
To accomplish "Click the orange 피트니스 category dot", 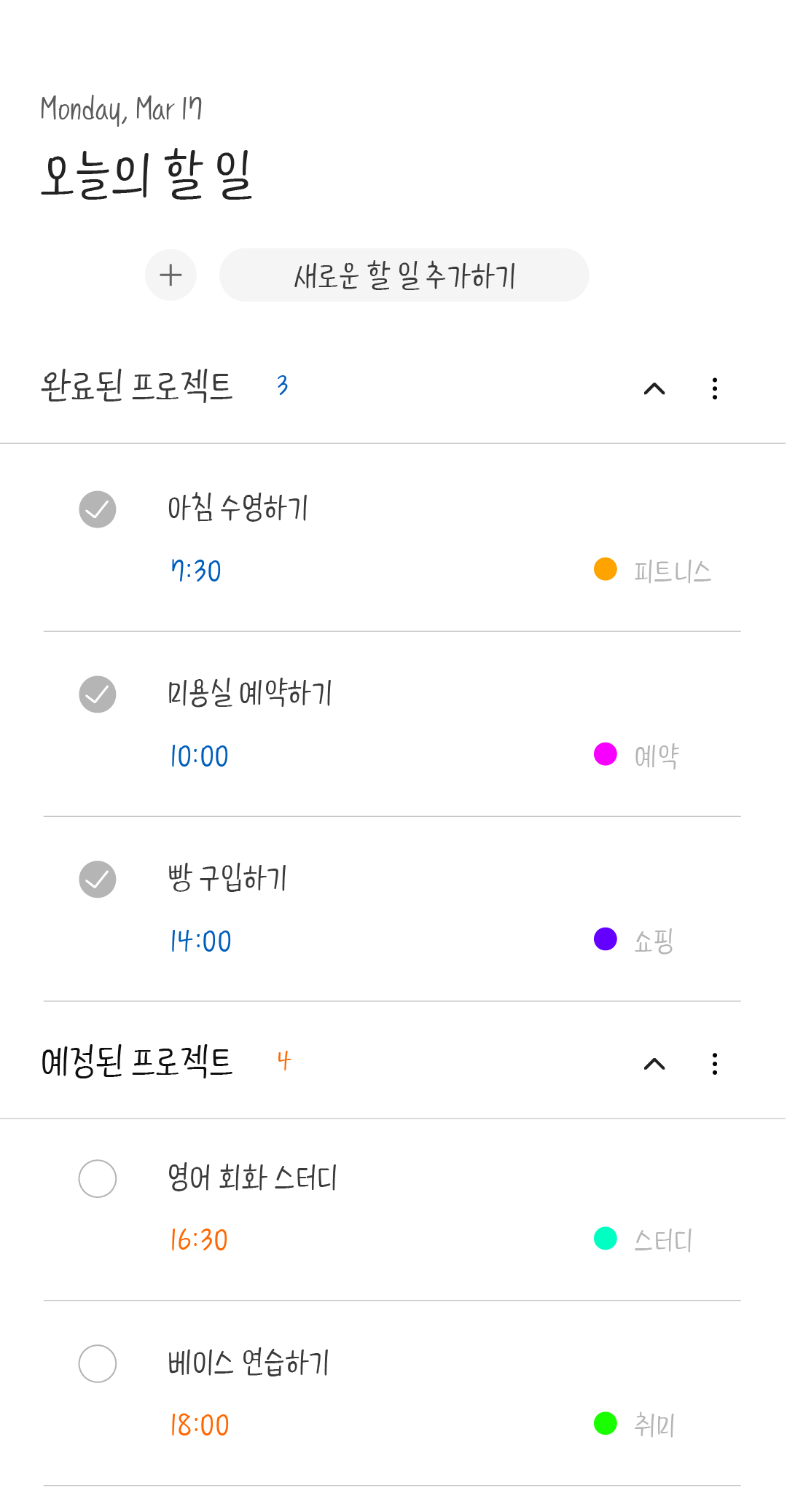I will coord(606,569).
